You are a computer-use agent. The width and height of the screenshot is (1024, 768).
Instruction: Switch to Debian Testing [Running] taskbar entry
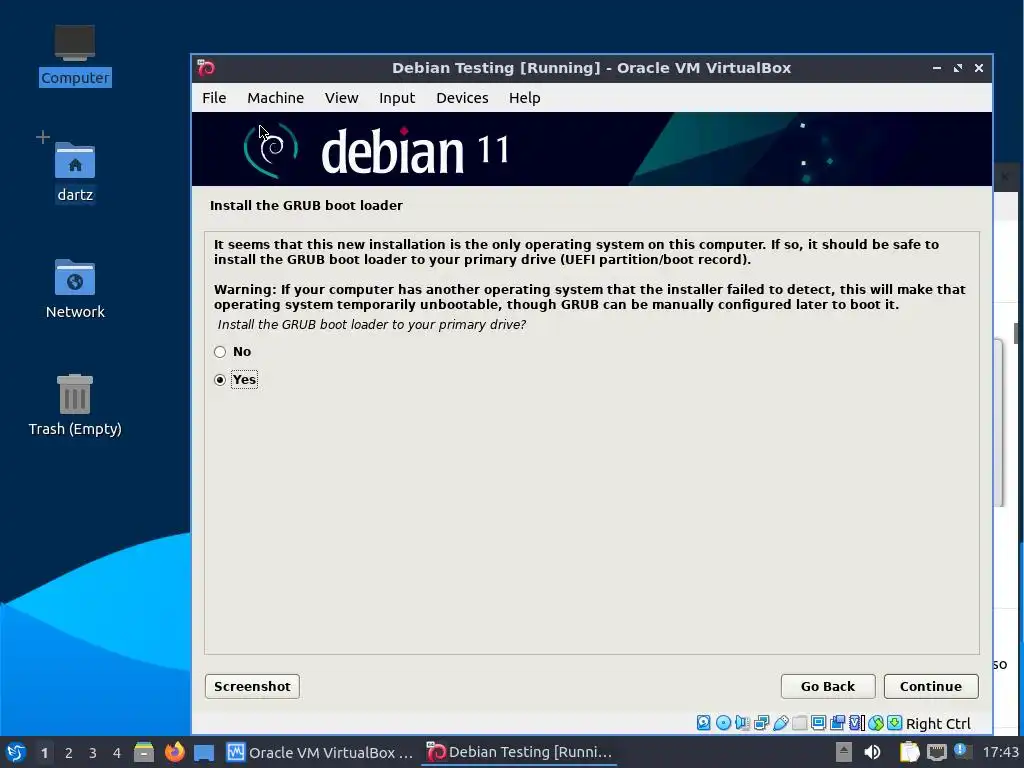[x=519, y=752]
